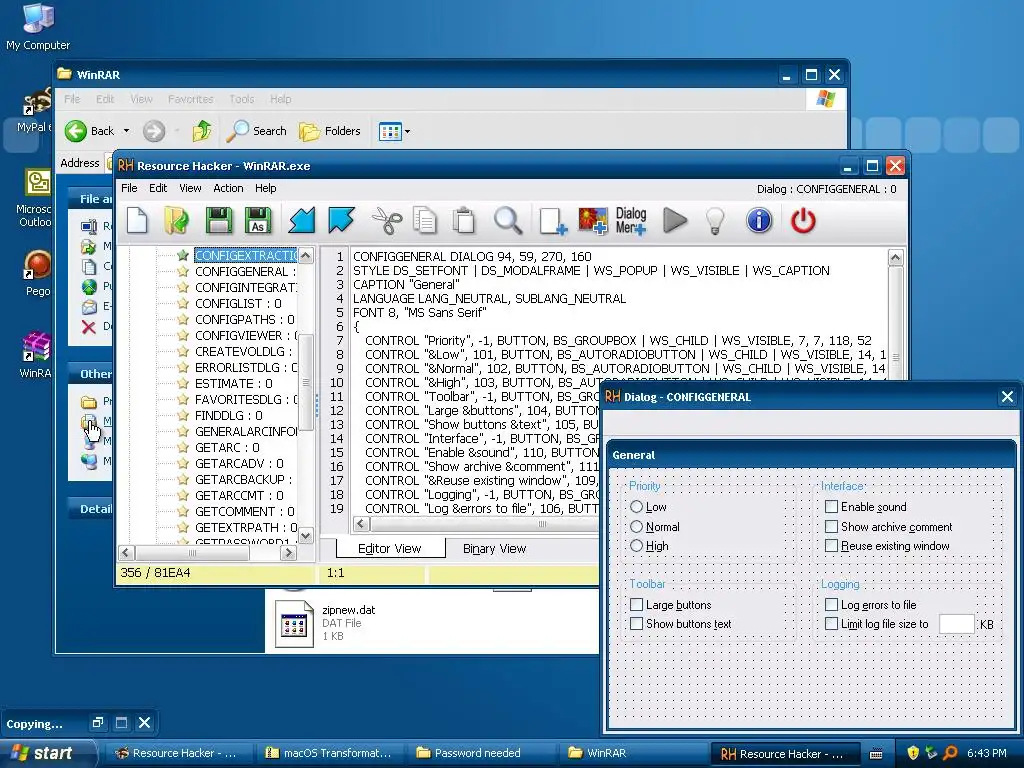This screenshot has width=1024, height=768.
Task: Open My Computer desktop icon
Action: click(38, 26)
